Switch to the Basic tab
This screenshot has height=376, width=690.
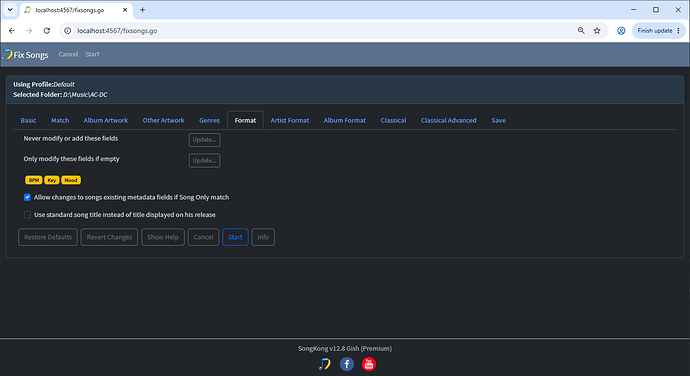point(28,120)
